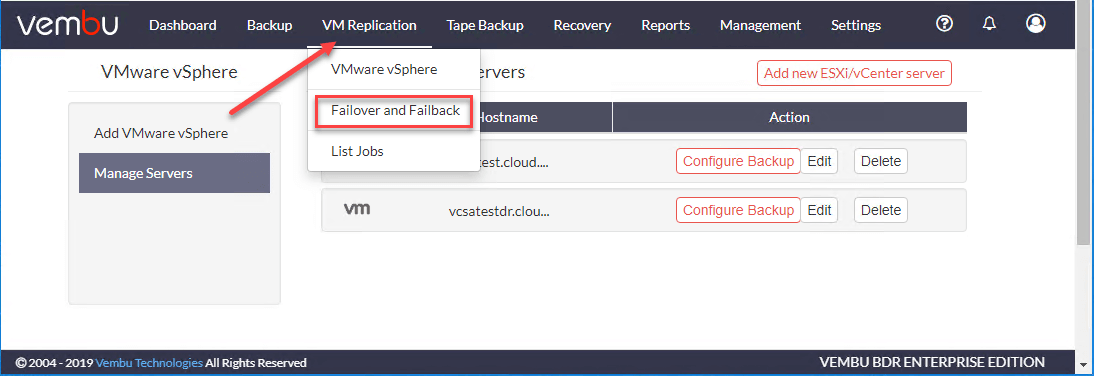This screenshot has width=1094, height=376.
Task: Open the Settings menu
Action: click(855, 25)
